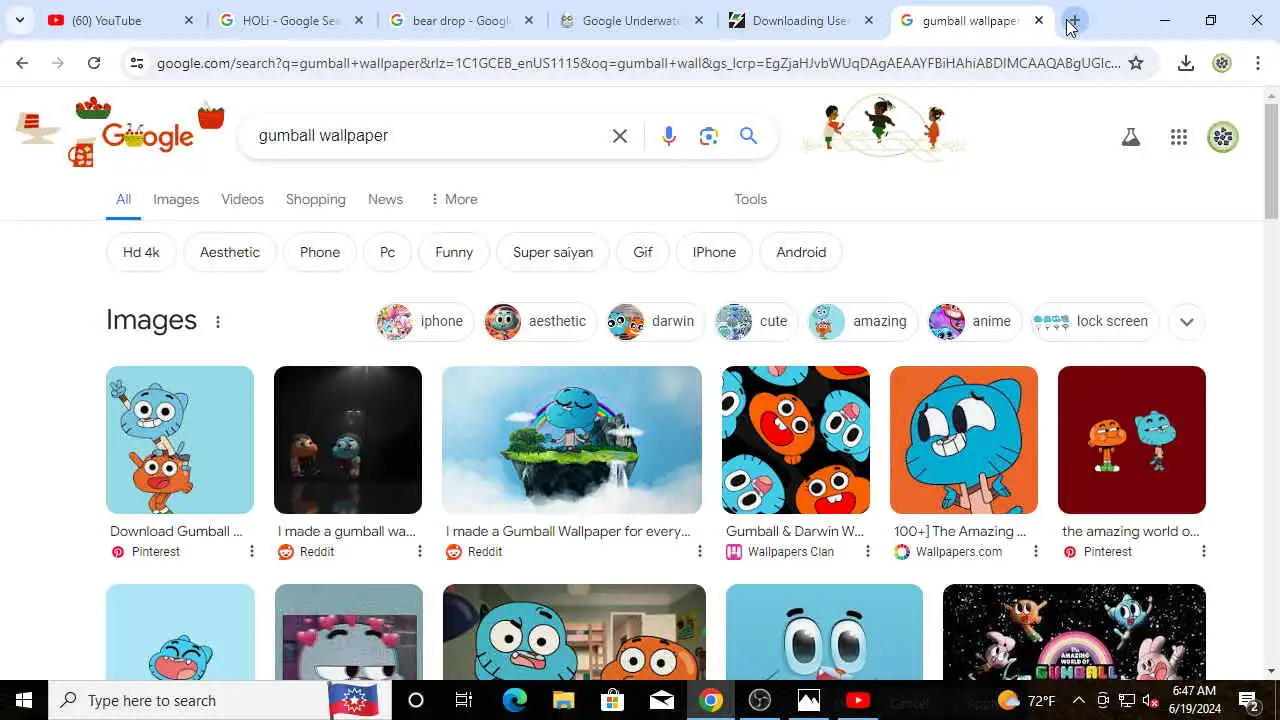Switch to Shopping results tab

pos(315,199)
